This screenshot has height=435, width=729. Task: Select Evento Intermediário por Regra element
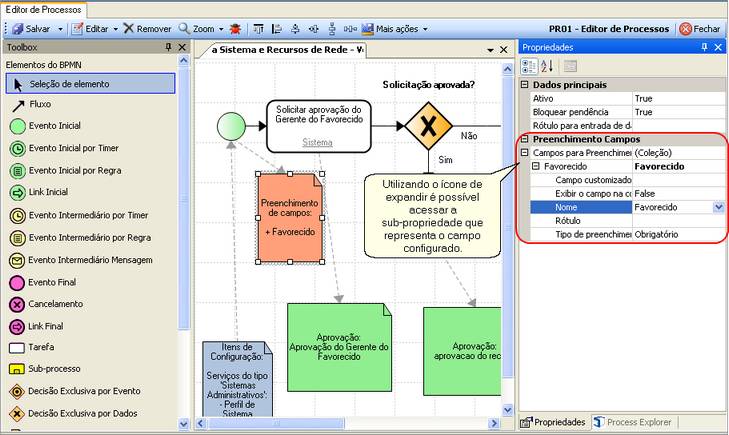(x=80, y=237)
